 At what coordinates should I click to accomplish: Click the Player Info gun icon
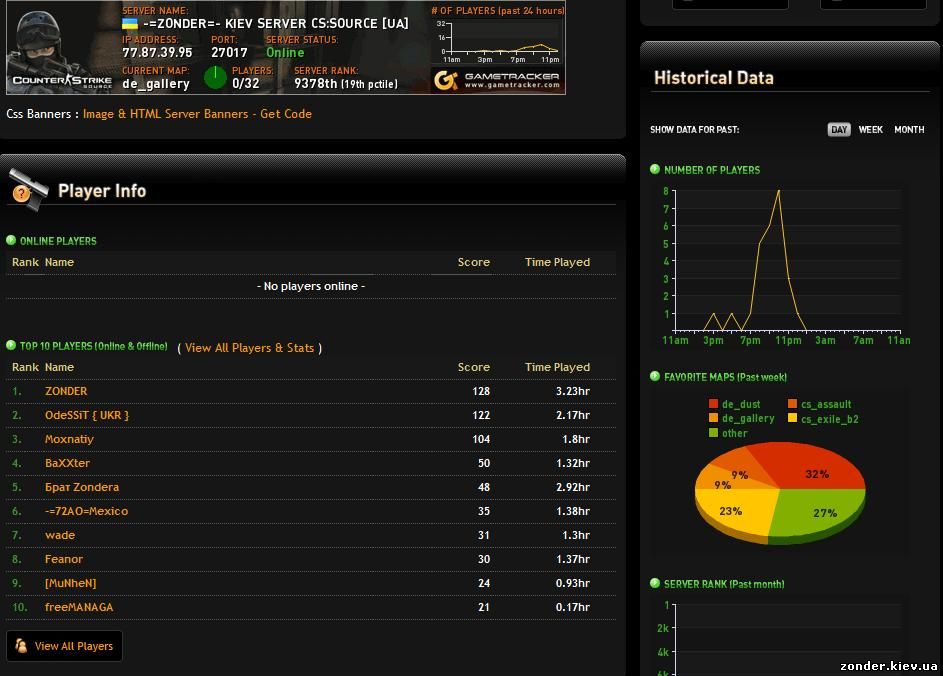point(28,189)
